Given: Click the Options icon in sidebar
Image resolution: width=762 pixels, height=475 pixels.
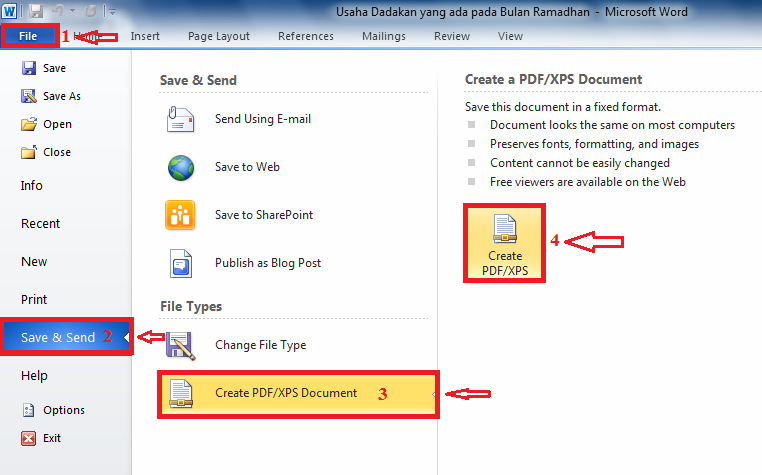Looking at the screenshot, I should pos(29,410).
